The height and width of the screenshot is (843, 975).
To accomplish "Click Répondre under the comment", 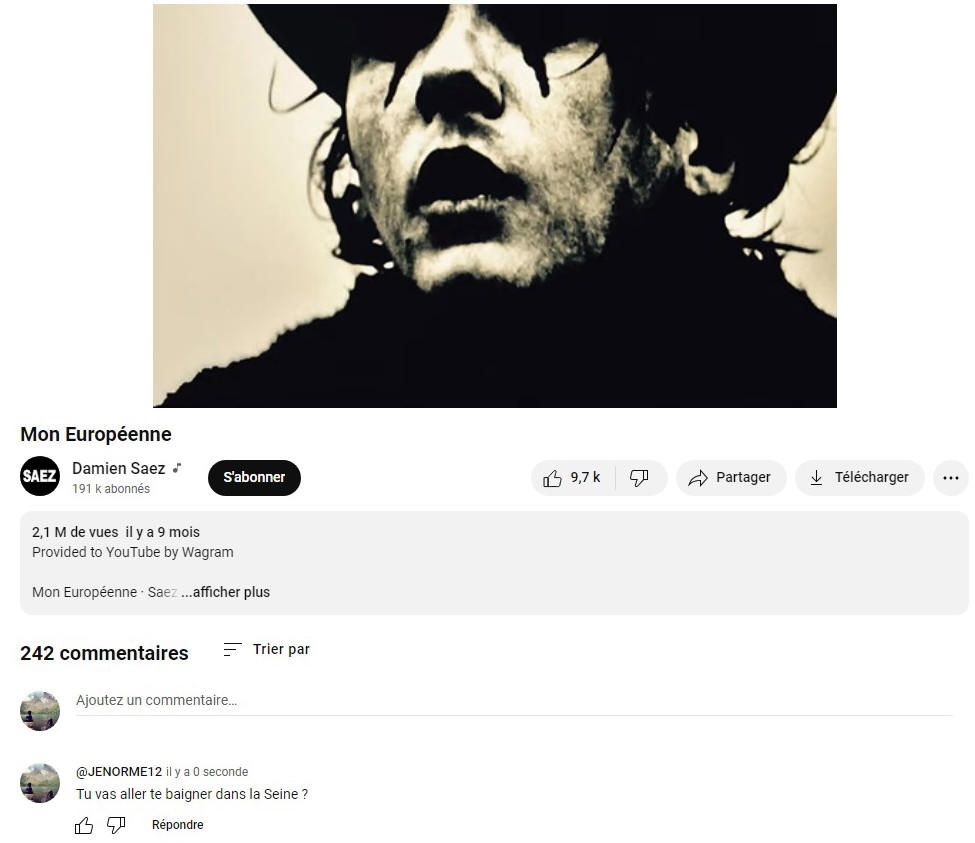I will (x=178, y=825).
